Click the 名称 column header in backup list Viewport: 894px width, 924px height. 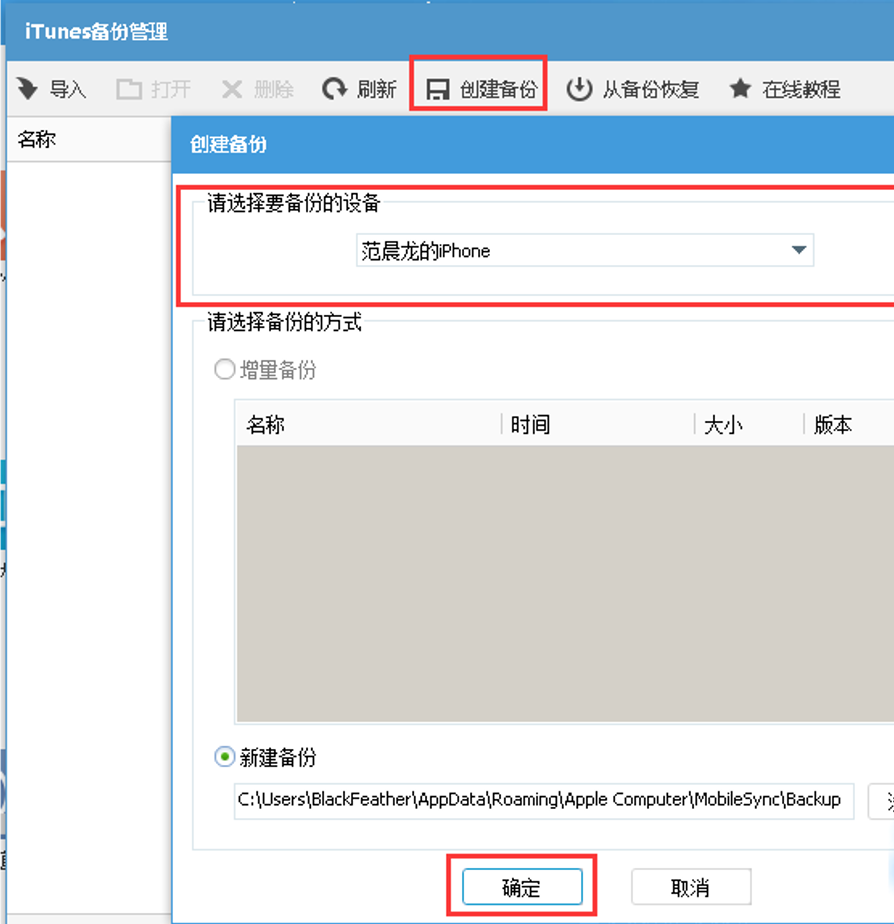266,424
